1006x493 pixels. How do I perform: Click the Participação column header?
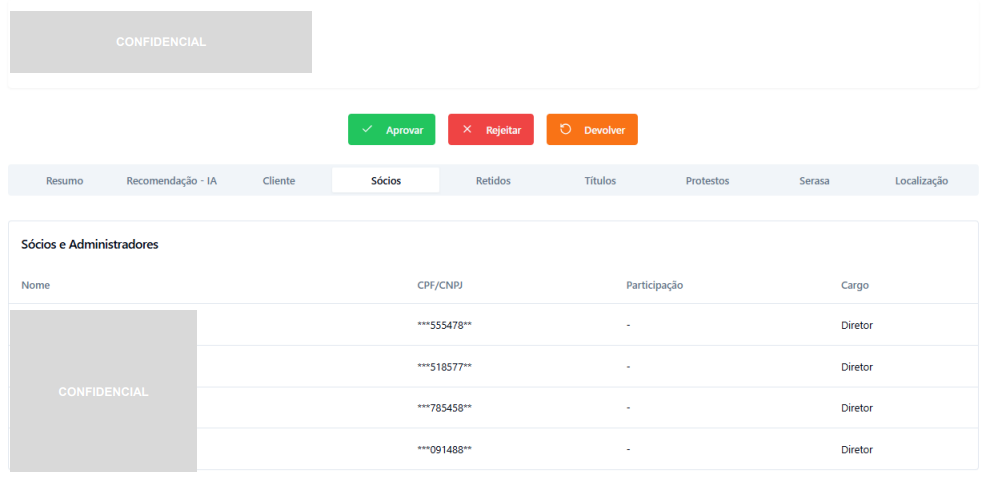(654, 285)
